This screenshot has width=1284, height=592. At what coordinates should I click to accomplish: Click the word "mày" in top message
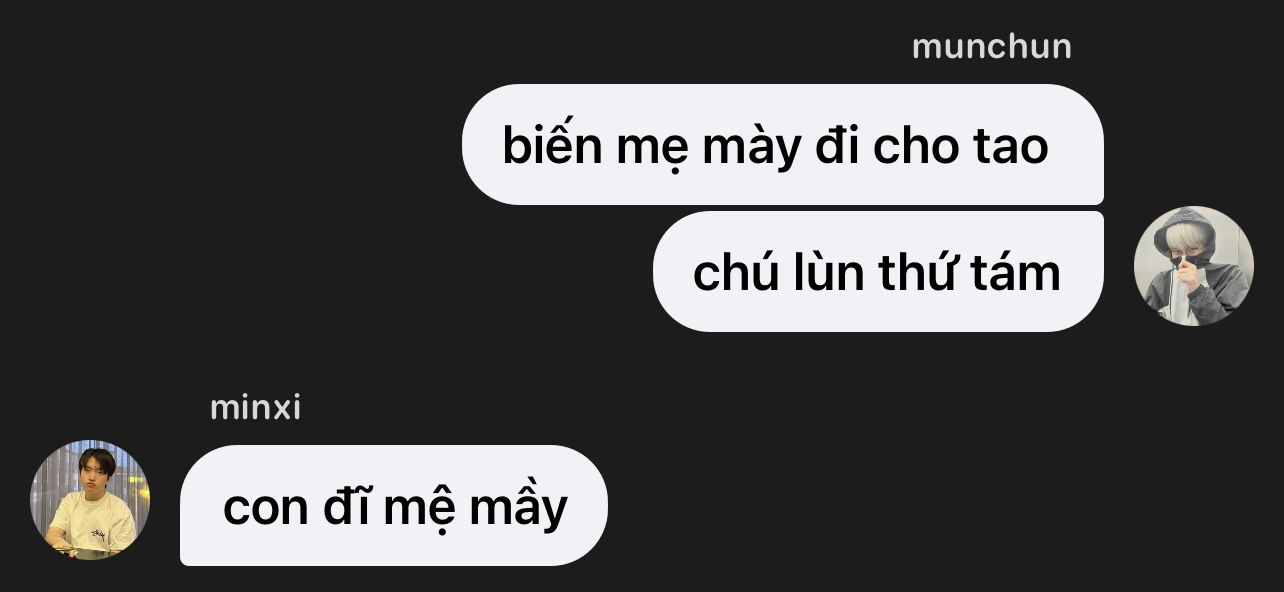[752, 147]
